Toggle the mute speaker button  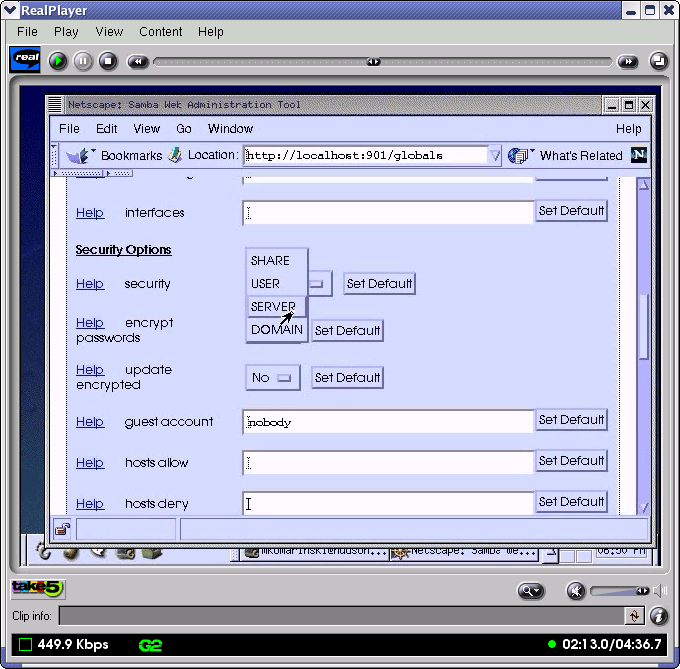click(575, 591)
